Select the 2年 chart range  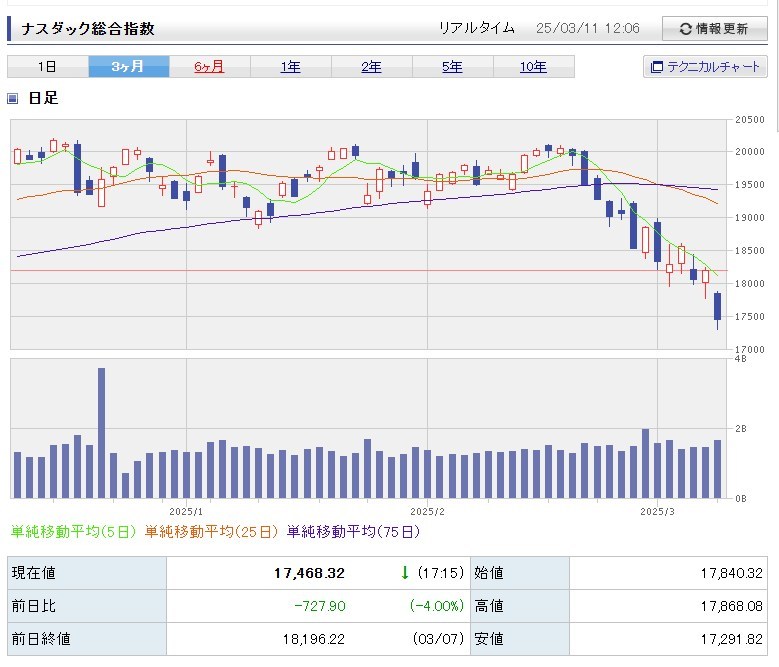371,67
